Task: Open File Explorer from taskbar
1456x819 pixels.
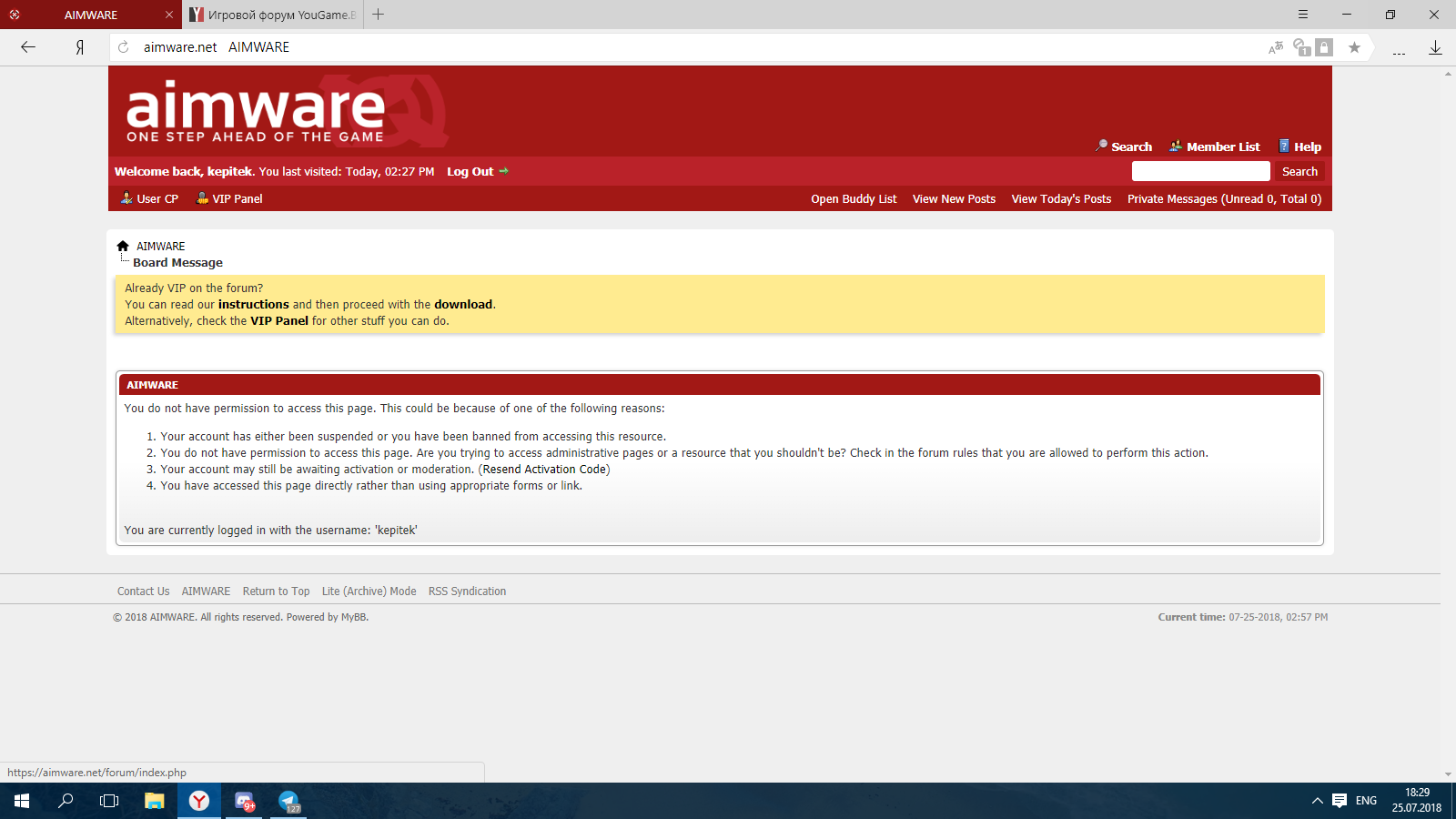Action: coord(155,801)
